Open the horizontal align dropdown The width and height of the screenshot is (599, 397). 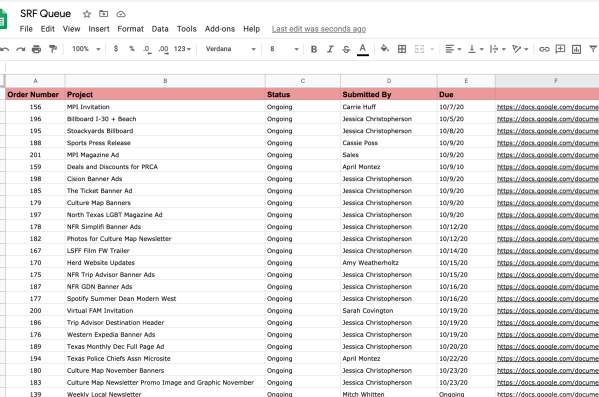pyautogui.click(x=453, y=49)
